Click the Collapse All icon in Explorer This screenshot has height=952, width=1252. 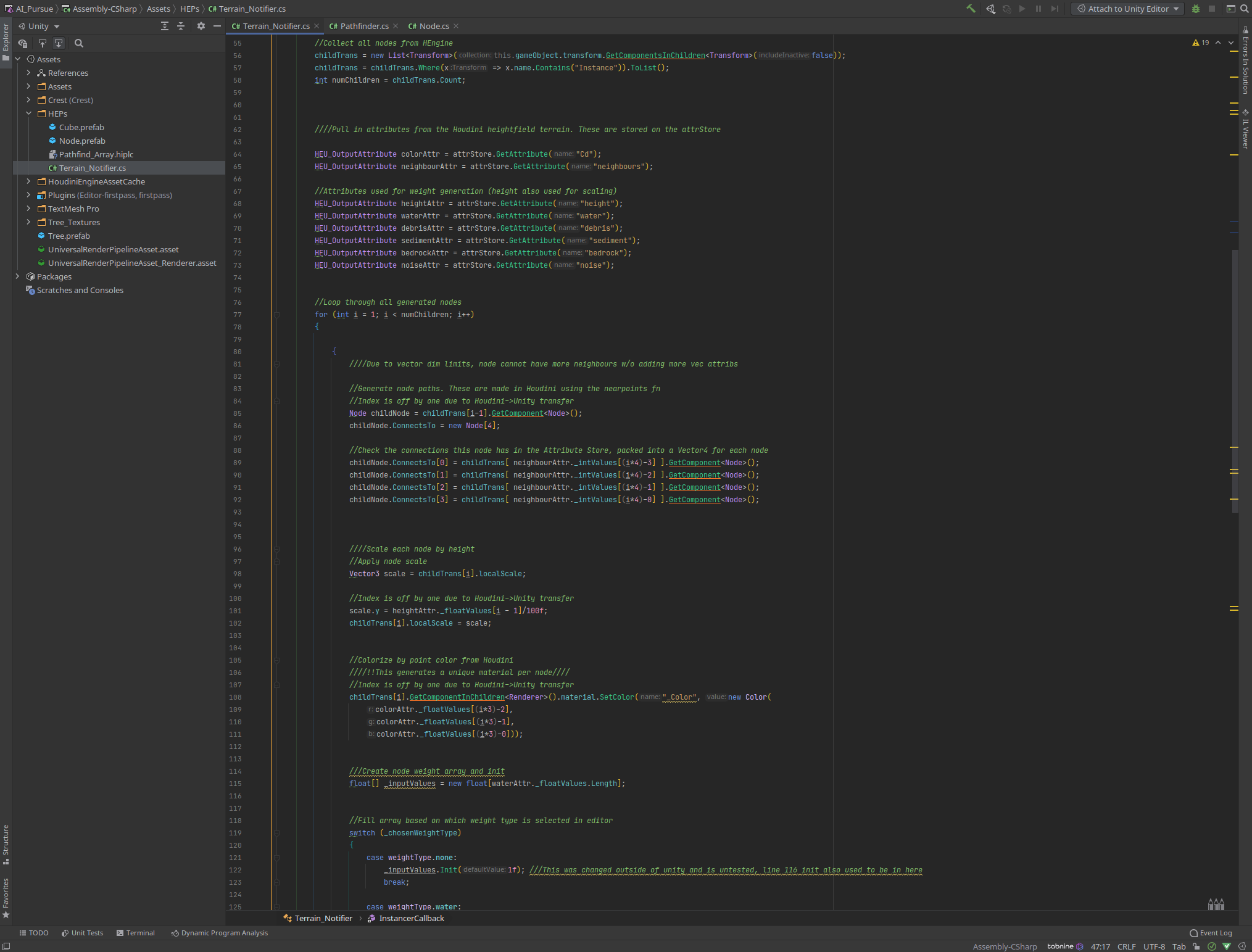(181, 26)
